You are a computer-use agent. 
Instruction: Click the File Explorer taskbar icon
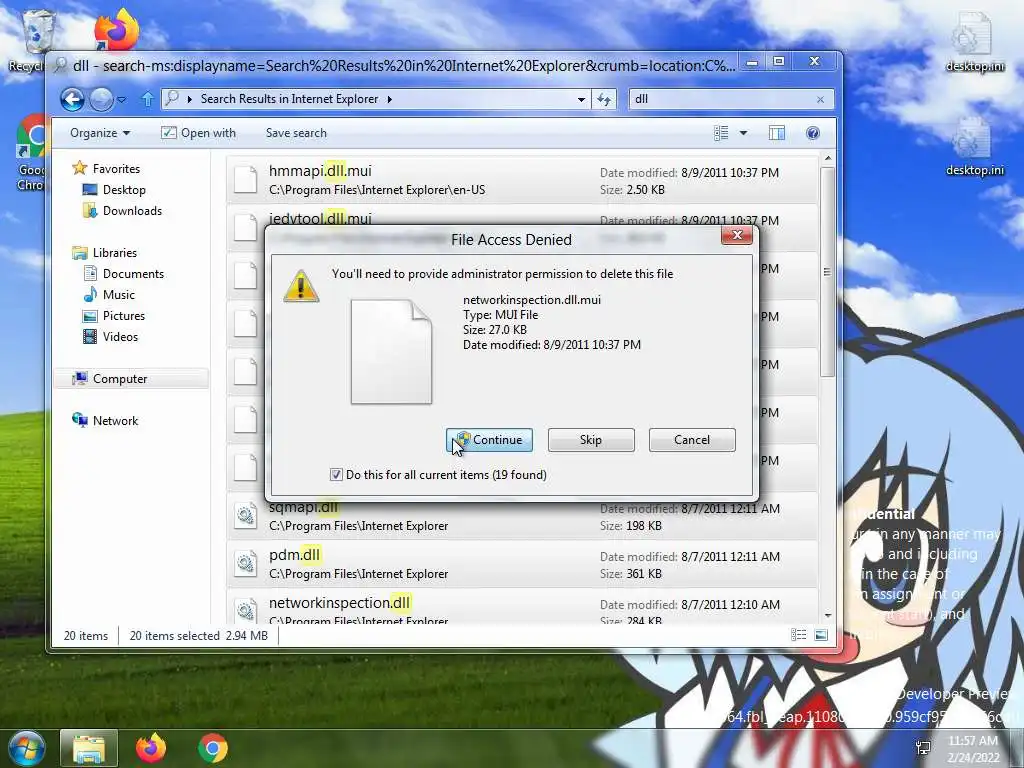coord(89,748)
